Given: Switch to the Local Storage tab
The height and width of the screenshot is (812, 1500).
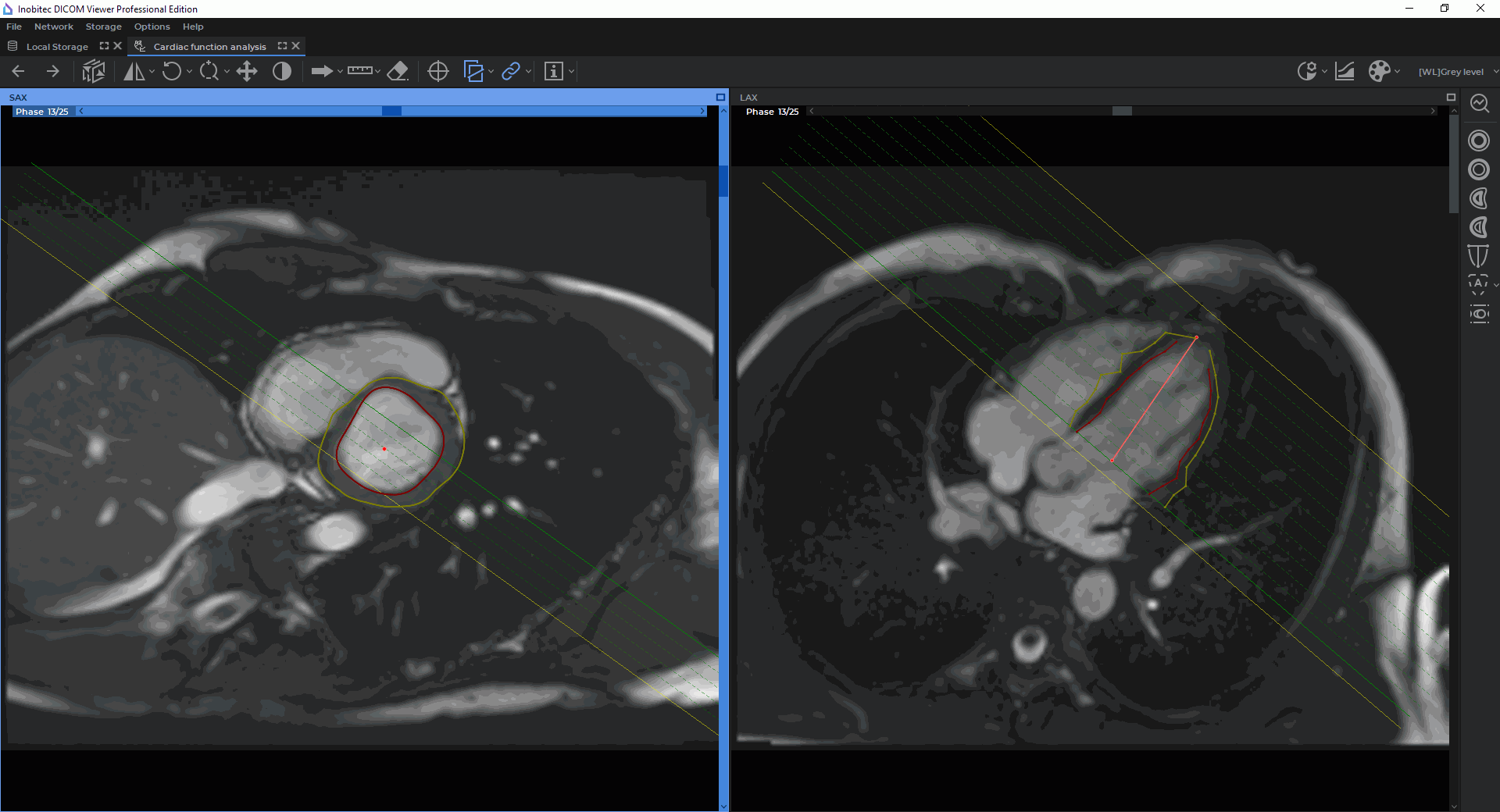Looking at the screenshot, I should pos(57,47).
